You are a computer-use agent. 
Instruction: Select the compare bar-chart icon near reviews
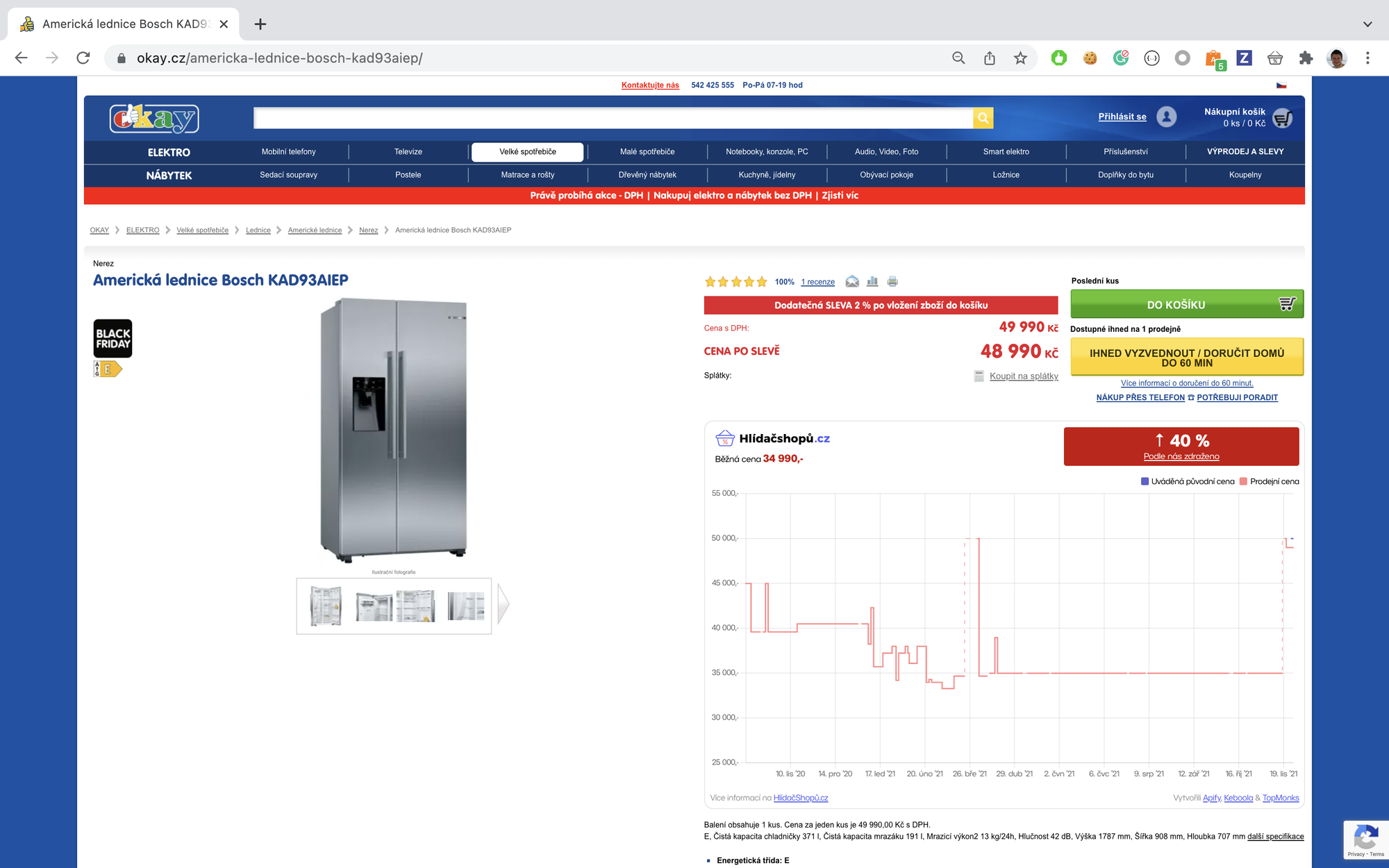coord(872,281)
